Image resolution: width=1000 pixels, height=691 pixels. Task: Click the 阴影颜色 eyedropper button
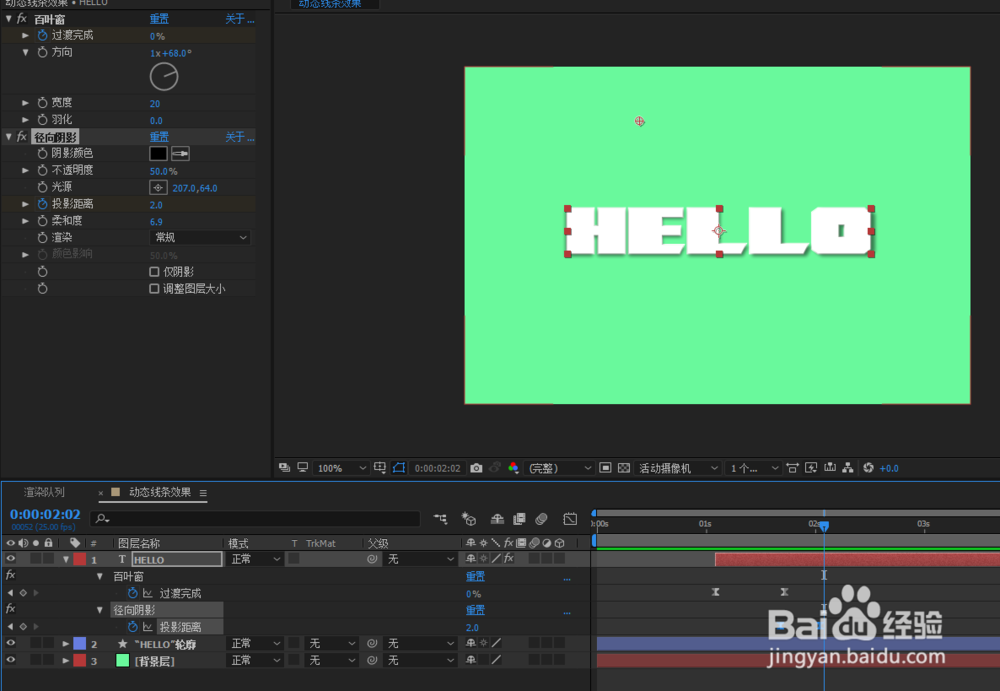click(x=180, y=154)
